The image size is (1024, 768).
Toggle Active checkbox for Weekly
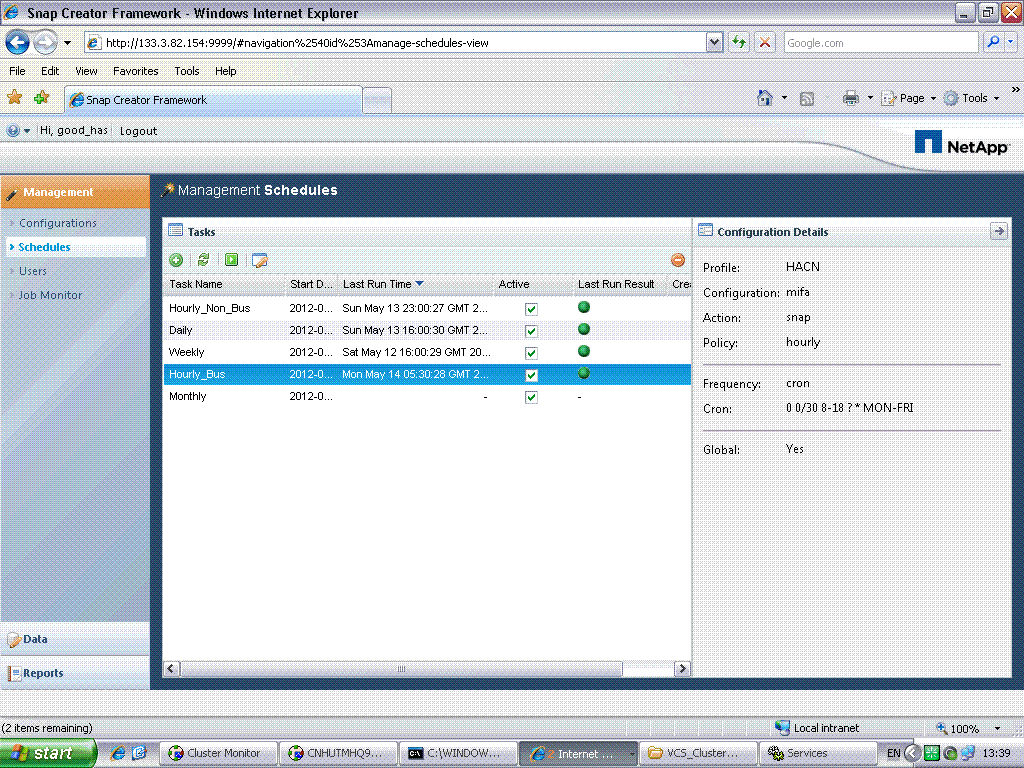532,353
